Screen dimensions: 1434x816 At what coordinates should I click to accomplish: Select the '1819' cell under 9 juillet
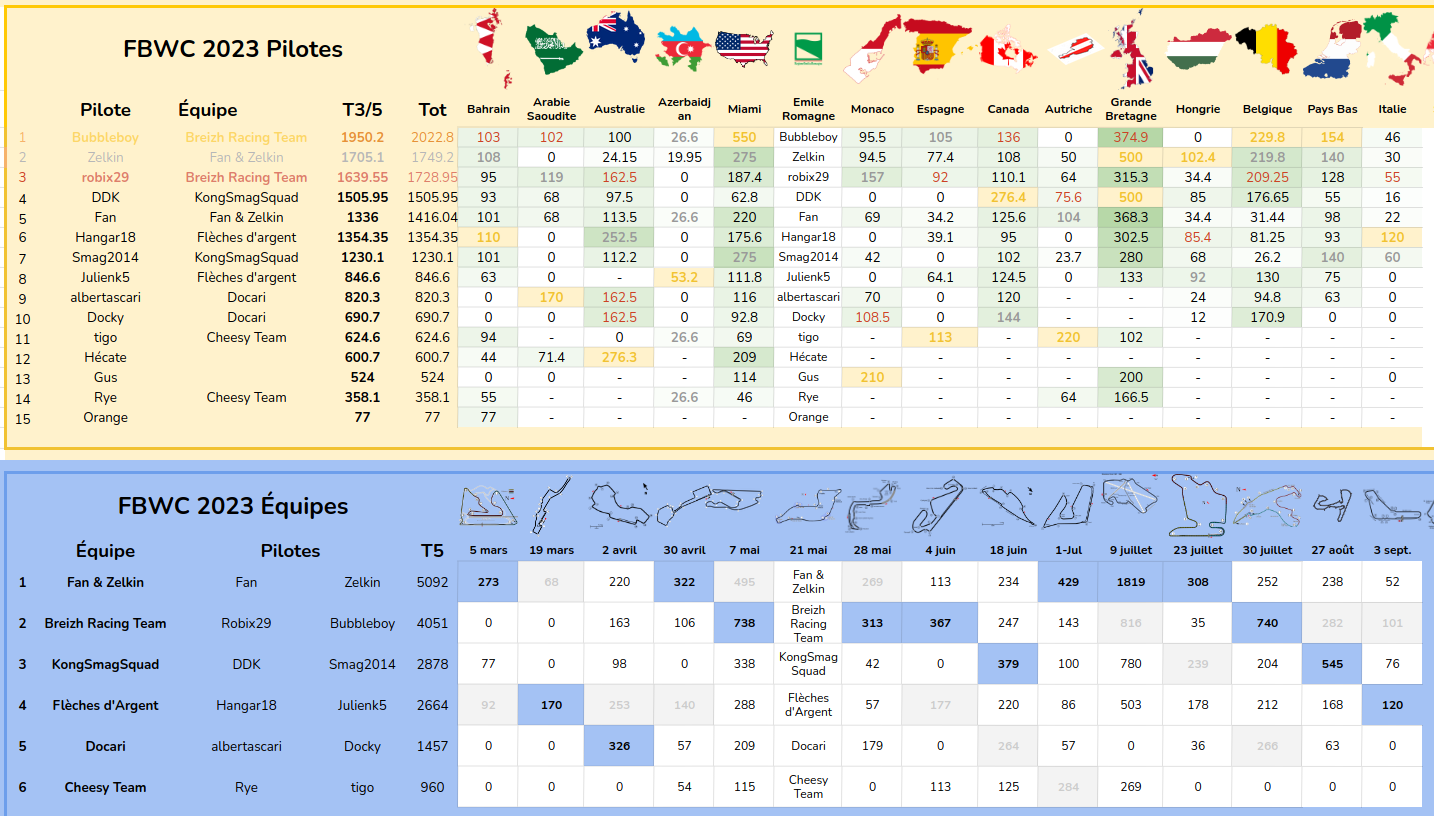coord(1130,582)
